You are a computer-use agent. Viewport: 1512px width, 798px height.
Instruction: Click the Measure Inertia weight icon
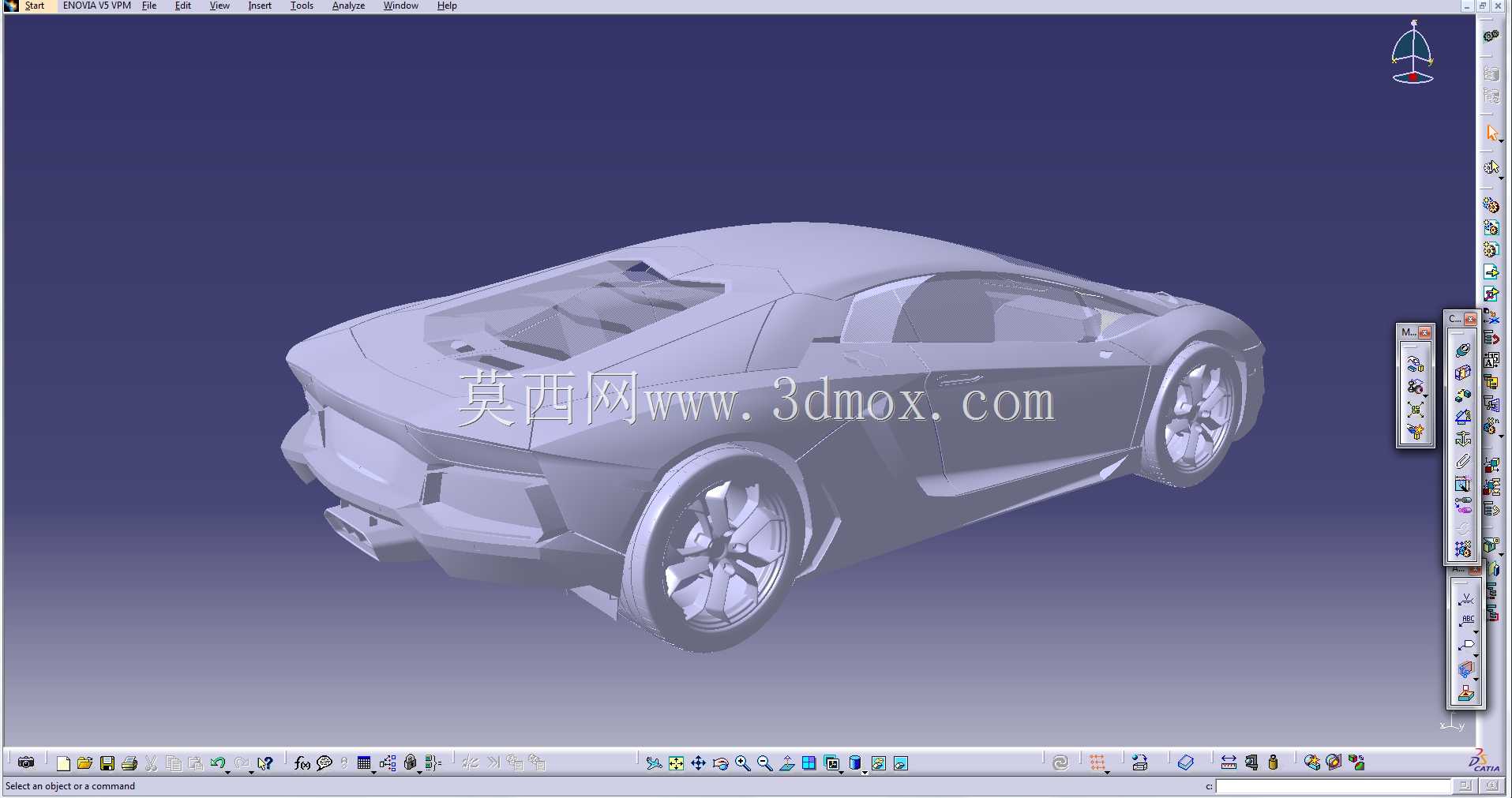point(1273,762)
